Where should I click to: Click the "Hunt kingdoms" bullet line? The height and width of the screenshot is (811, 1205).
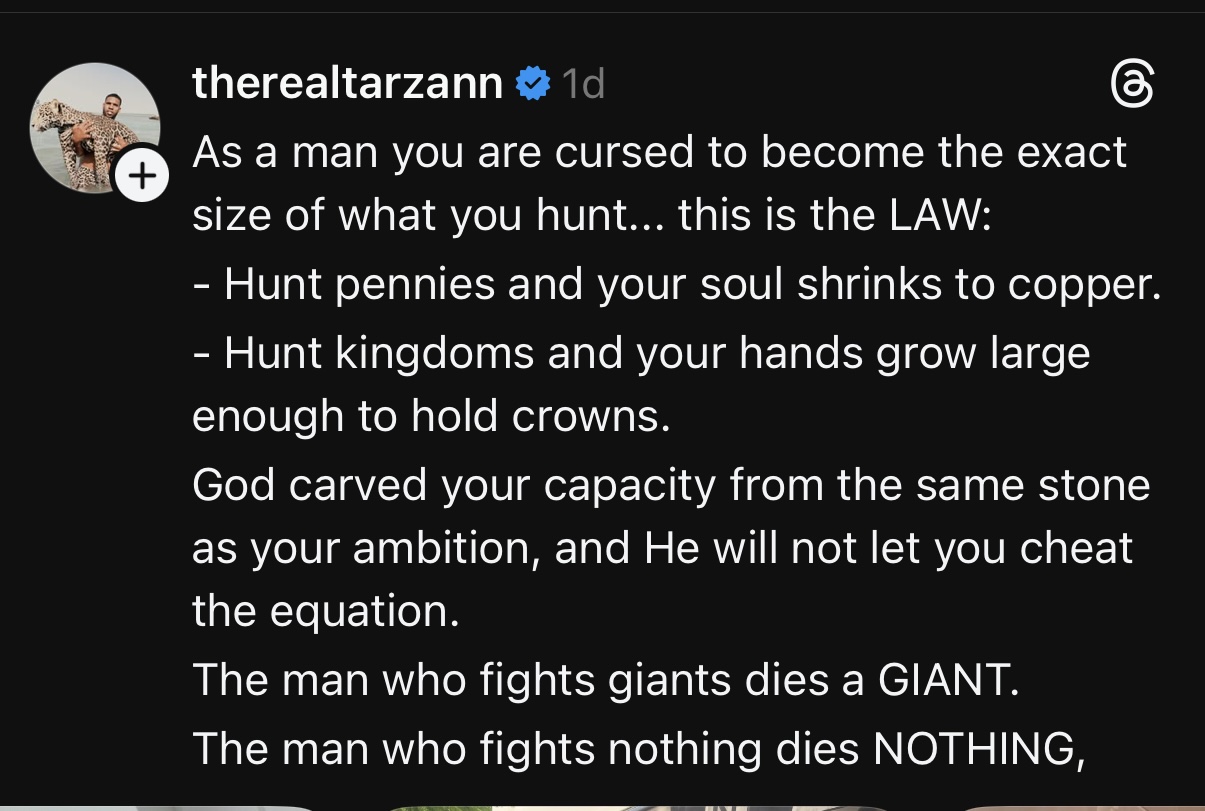pyautogui.click(x=641, y=353)
